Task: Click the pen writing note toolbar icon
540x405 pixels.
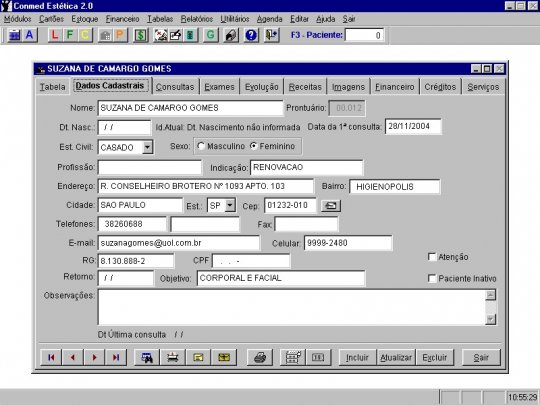Action: pyautogui.click(x=176, y=35)
